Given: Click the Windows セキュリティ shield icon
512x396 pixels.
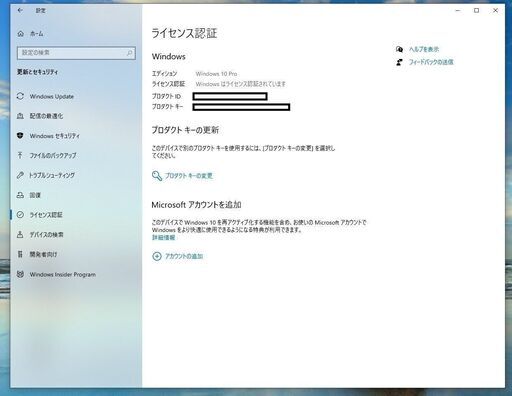Looking at the screenshot, I should click(x=20, y=136).
